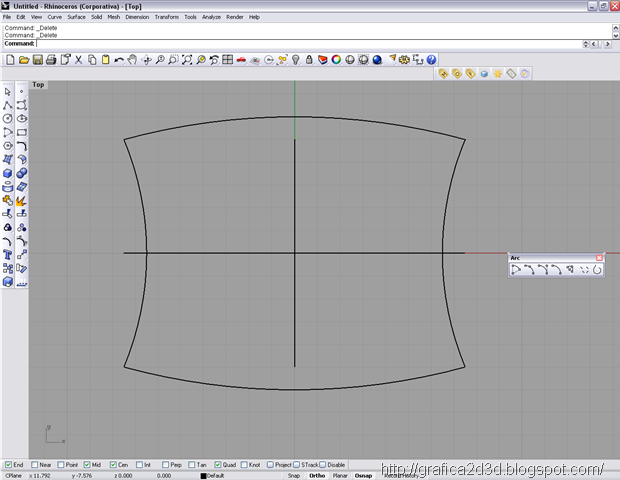Click the Zoom Extents icon

pyautogui.click(x=187, y=60)
